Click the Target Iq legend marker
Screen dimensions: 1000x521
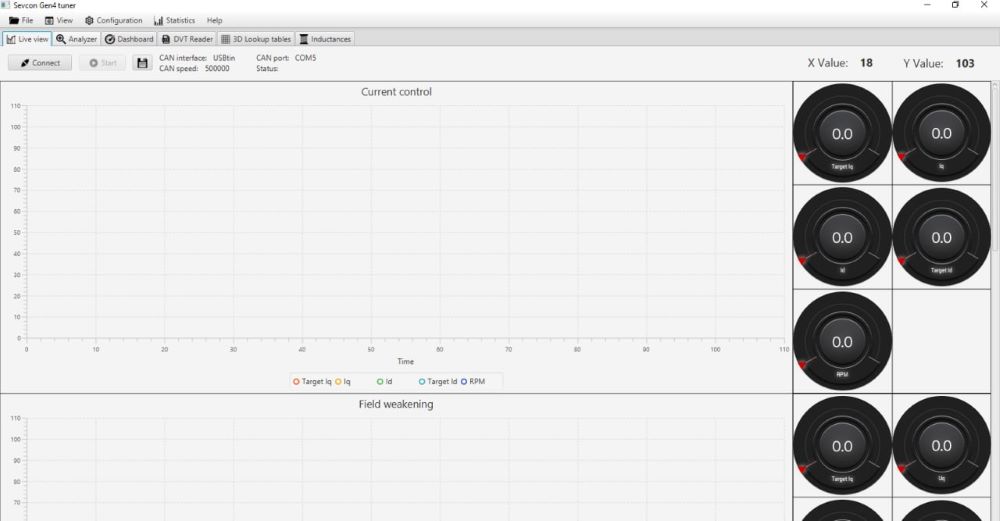[296, 381]
